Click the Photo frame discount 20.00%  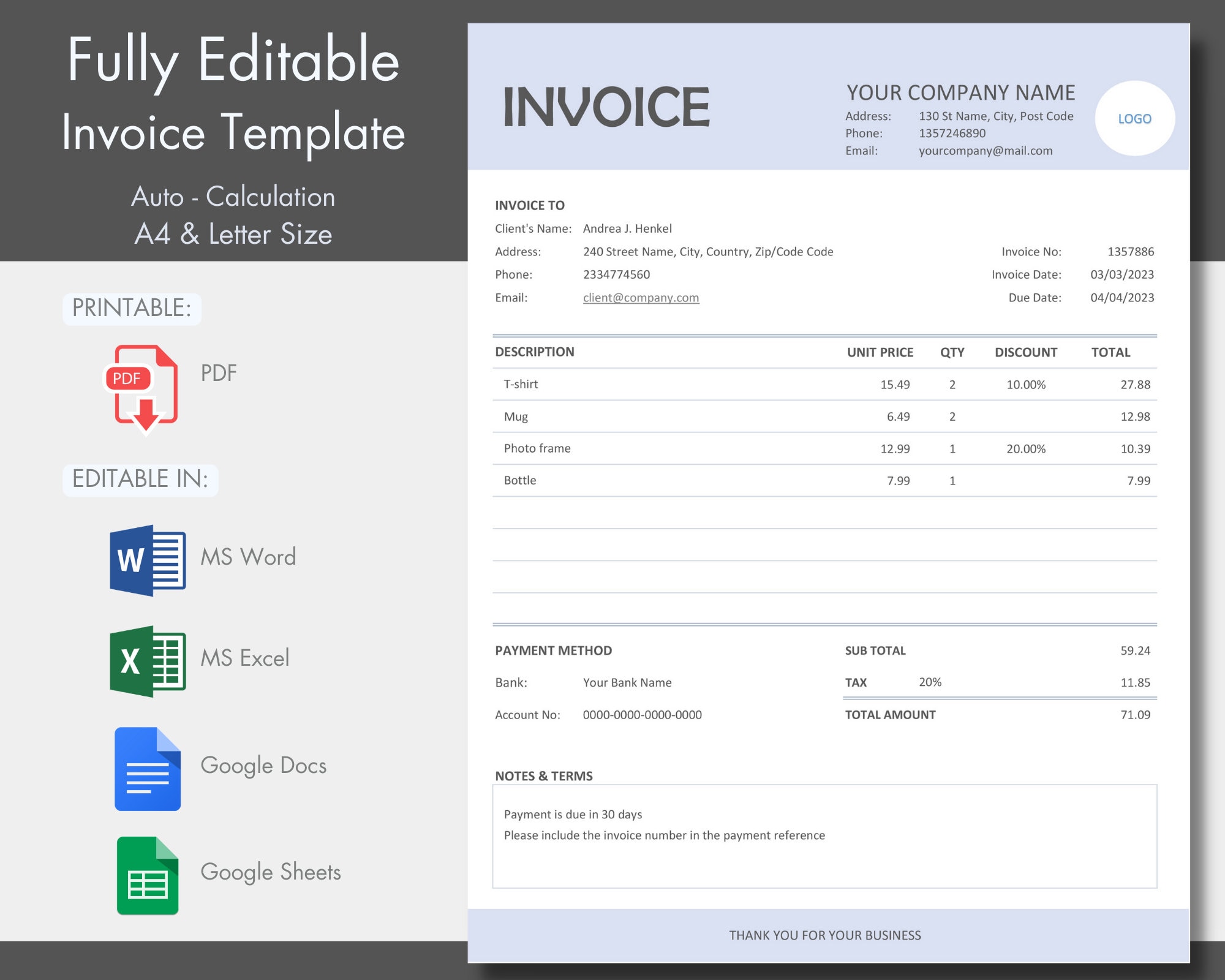[1027, 448]
